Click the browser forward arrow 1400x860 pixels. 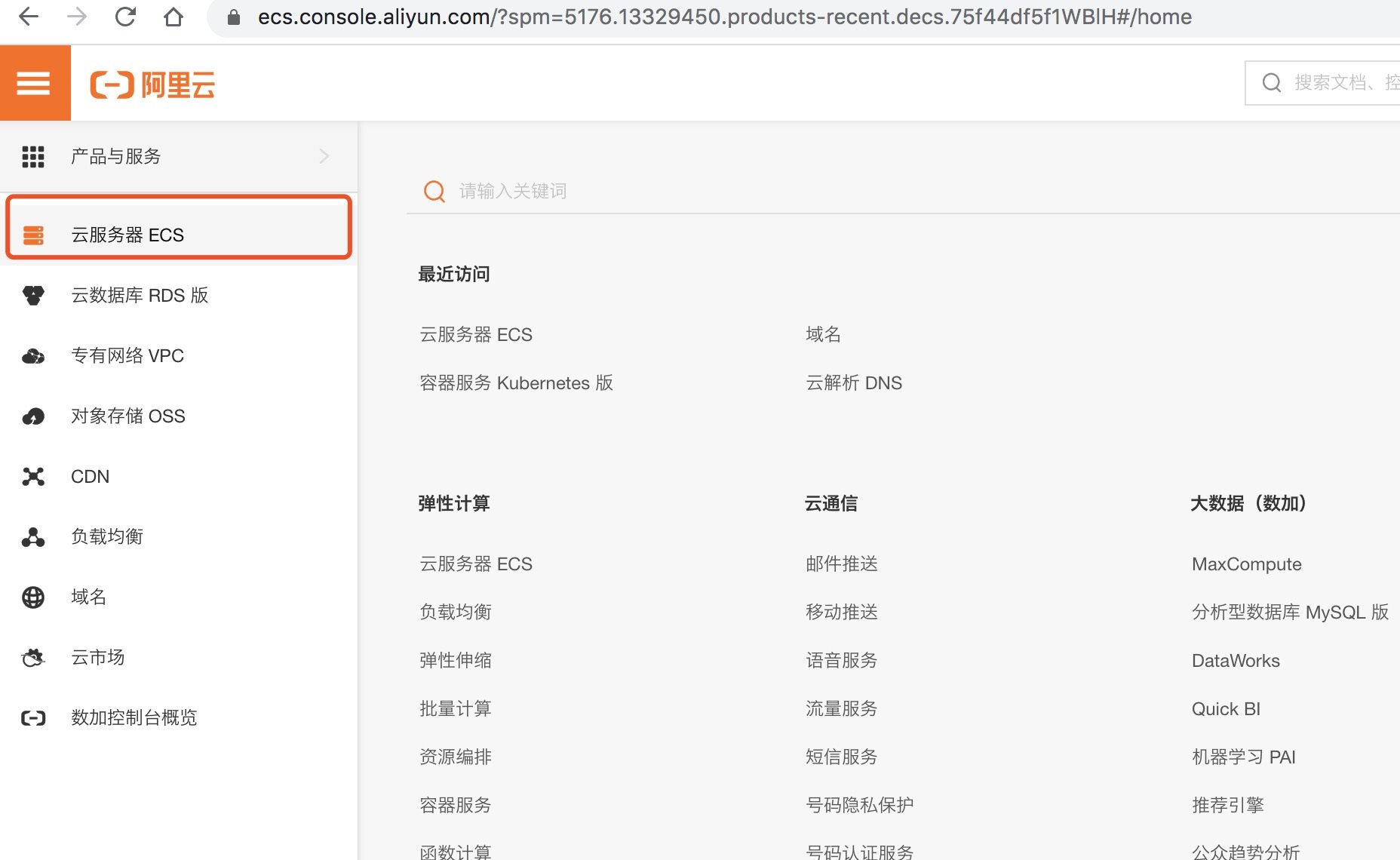pyautogui.click(x=77, y=17)
